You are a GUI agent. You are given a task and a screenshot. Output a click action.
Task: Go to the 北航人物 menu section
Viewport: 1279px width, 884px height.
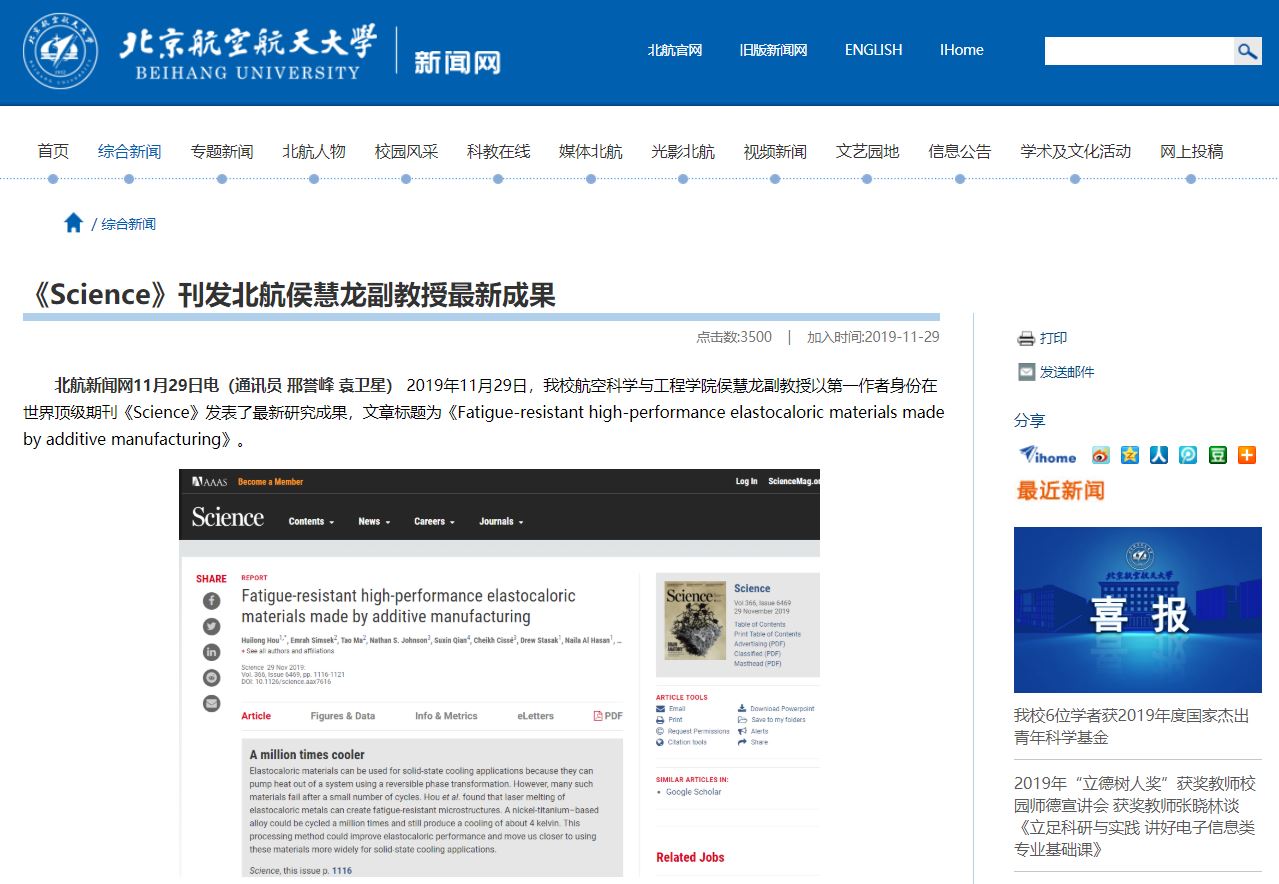314,152
